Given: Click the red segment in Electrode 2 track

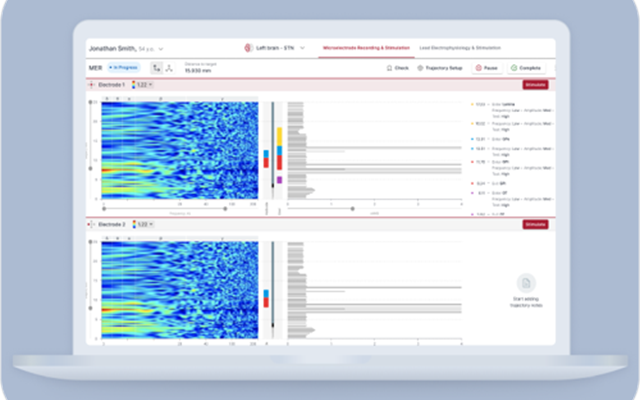Looking at the screenshot, I should tap(266, 302).
